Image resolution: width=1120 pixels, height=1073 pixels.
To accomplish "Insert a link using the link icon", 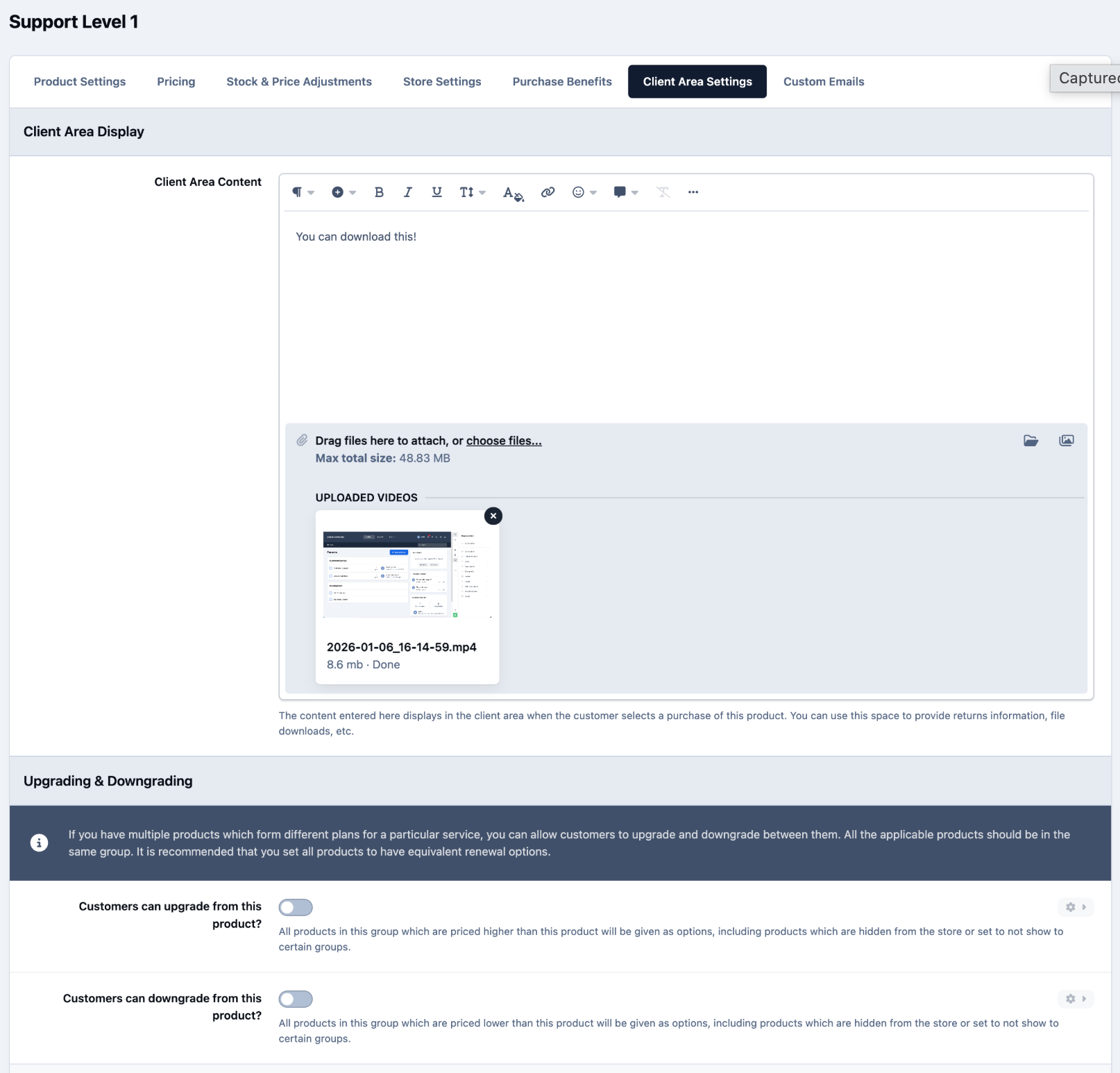I will pyautogui.click(x=548, y=192).
